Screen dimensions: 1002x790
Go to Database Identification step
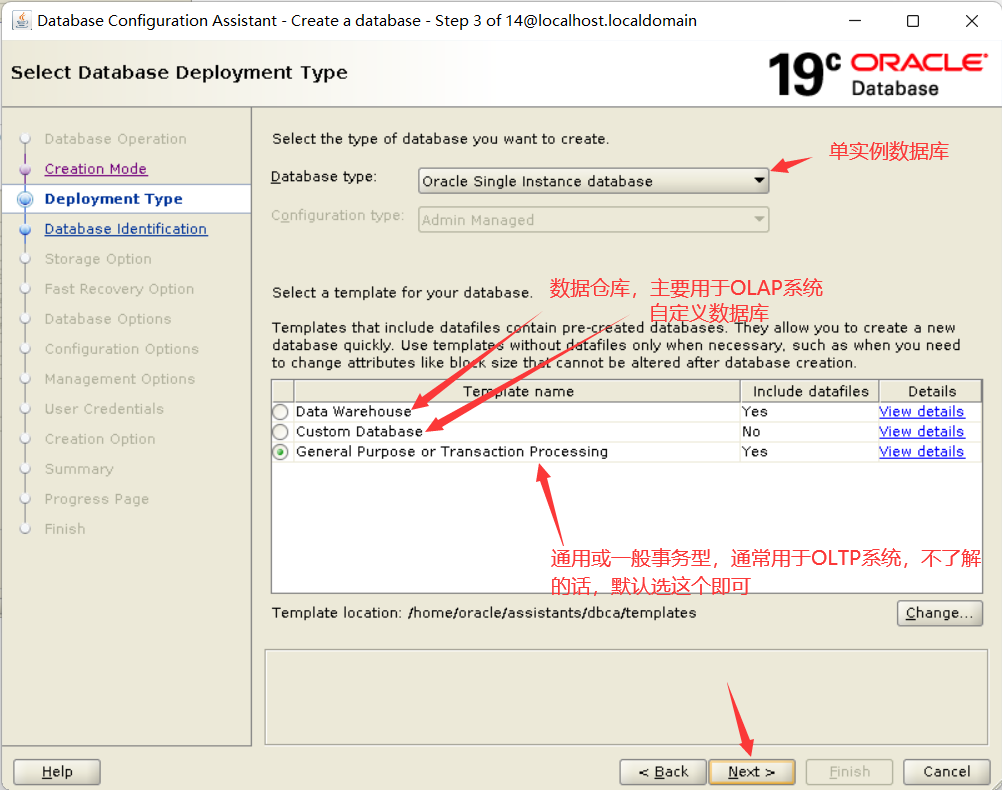tap(126, 229)
